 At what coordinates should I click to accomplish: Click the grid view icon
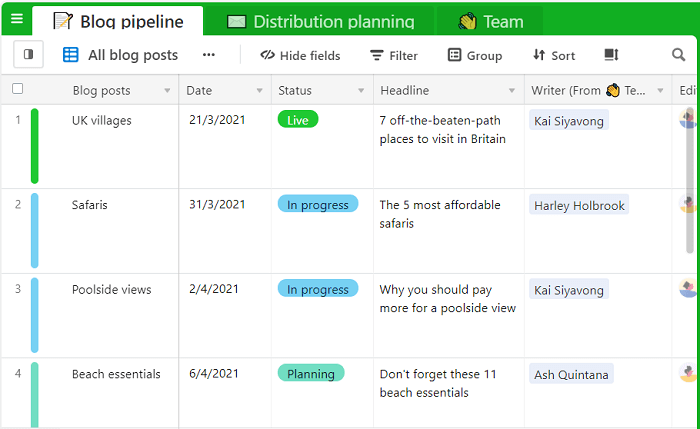point(71,55)
